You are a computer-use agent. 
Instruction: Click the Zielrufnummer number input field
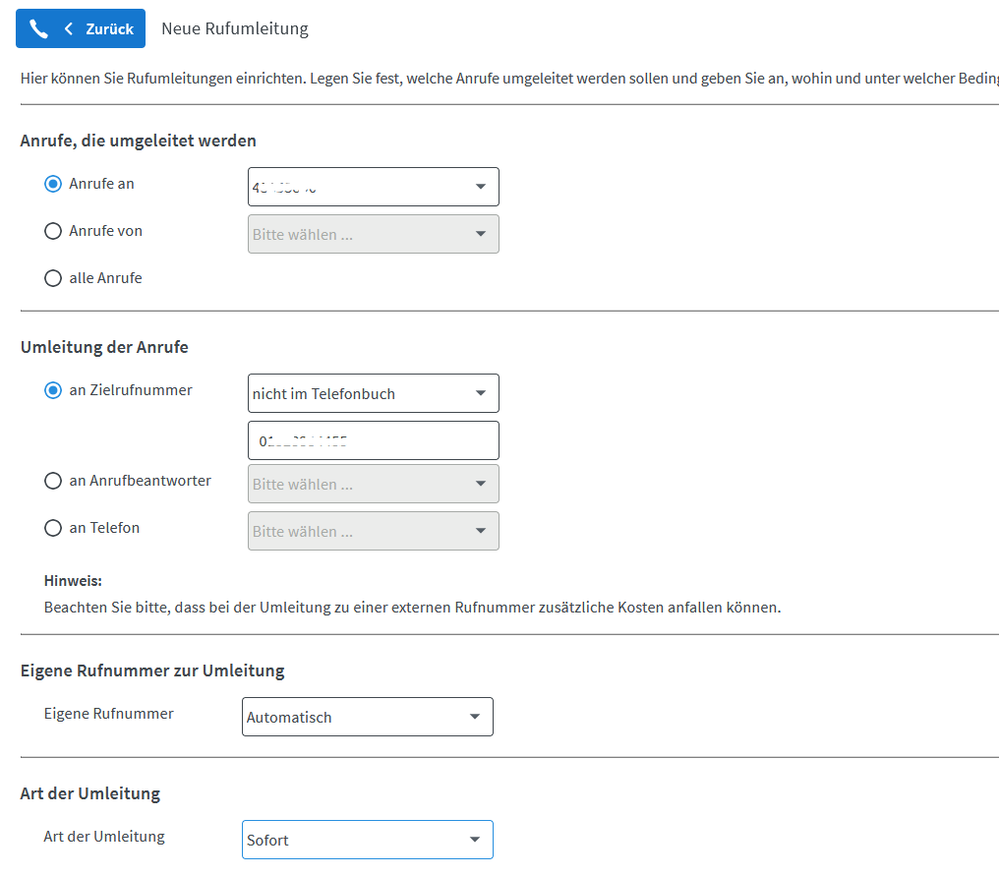click(x=373, y=440)
